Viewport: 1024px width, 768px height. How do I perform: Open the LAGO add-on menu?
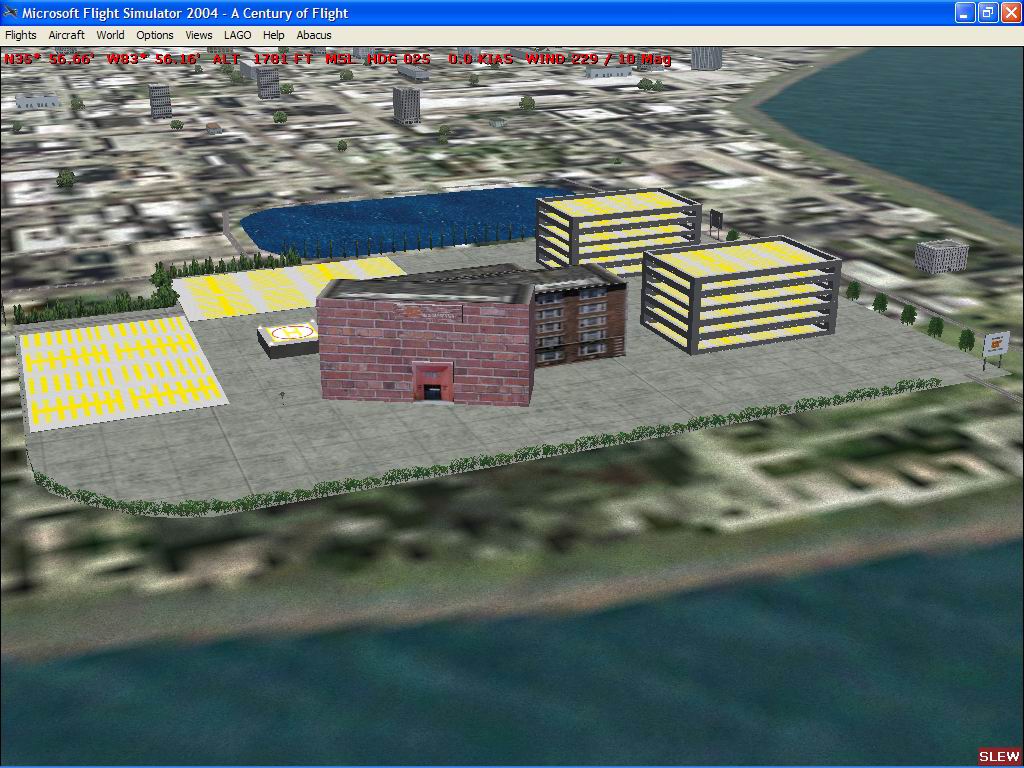(x=238, y=35)
